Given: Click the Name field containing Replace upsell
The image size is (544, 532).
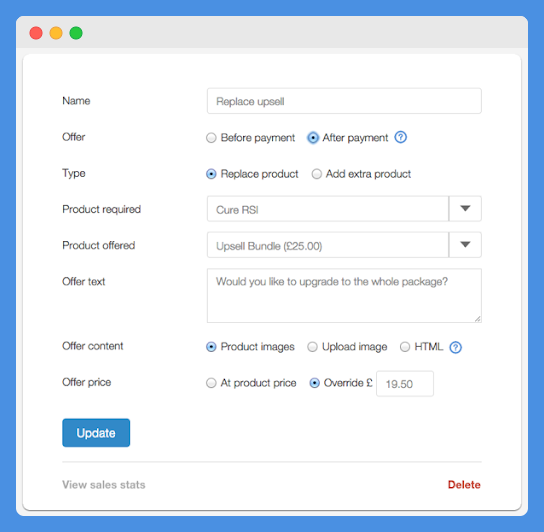Looking at the screenshot, I should pyautogui.click(x=344, y=101).
